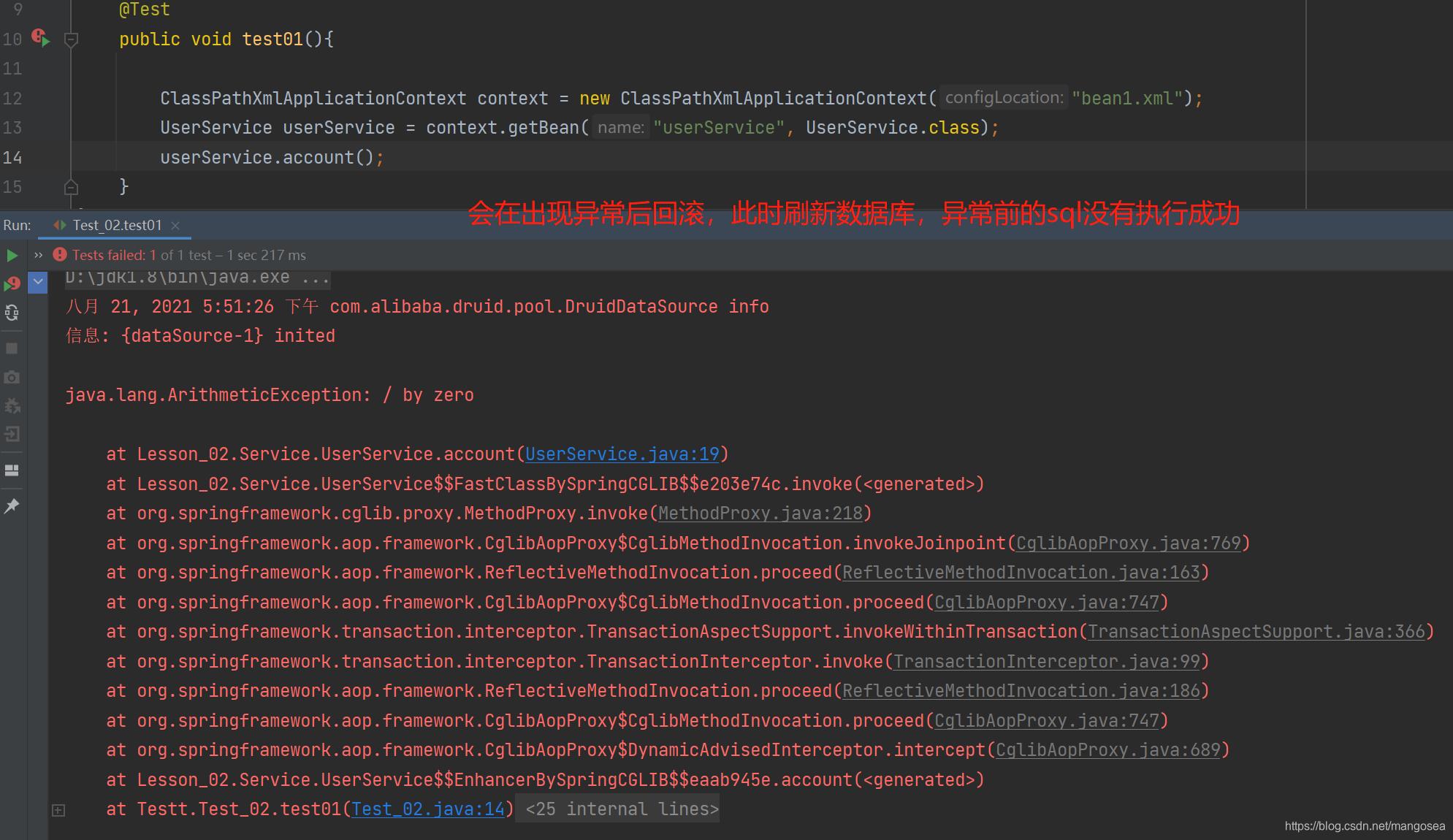Click Rerun Failed Tests icon

(12, 283)
